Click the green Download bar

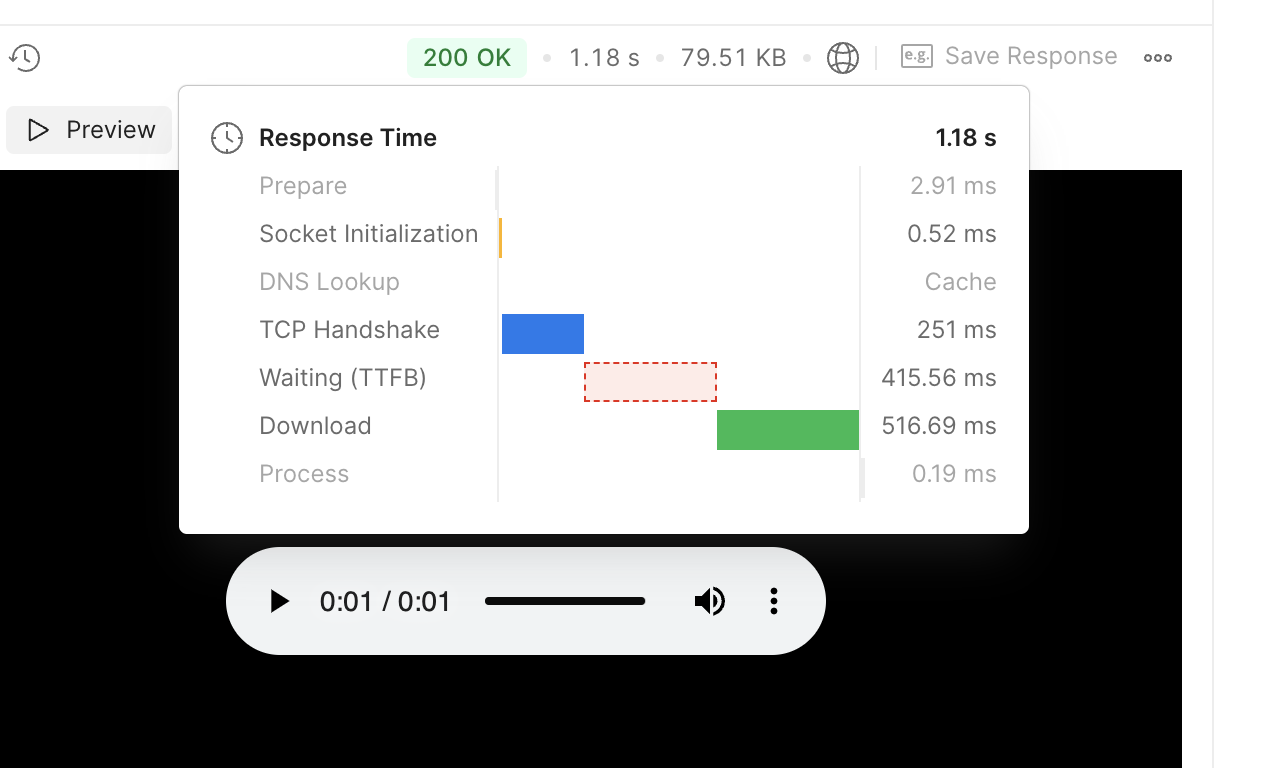pyautogui.click(x=788, y=430)
